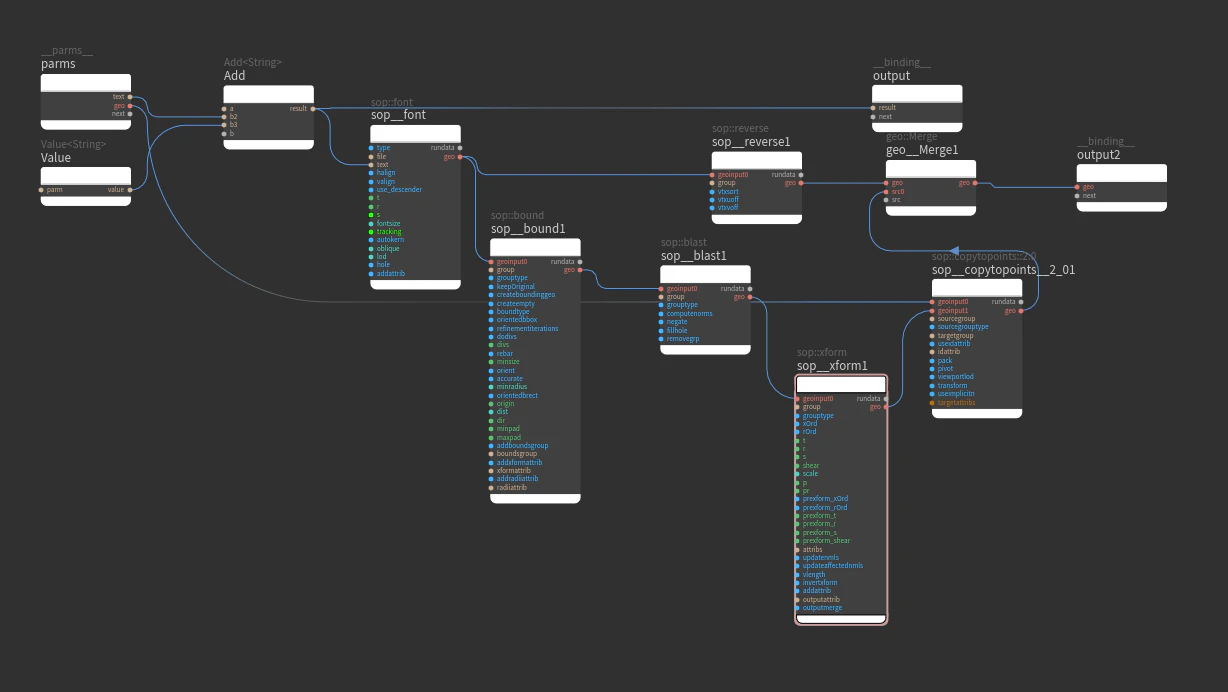Click the result input port on output node

[x=874, y=108]
